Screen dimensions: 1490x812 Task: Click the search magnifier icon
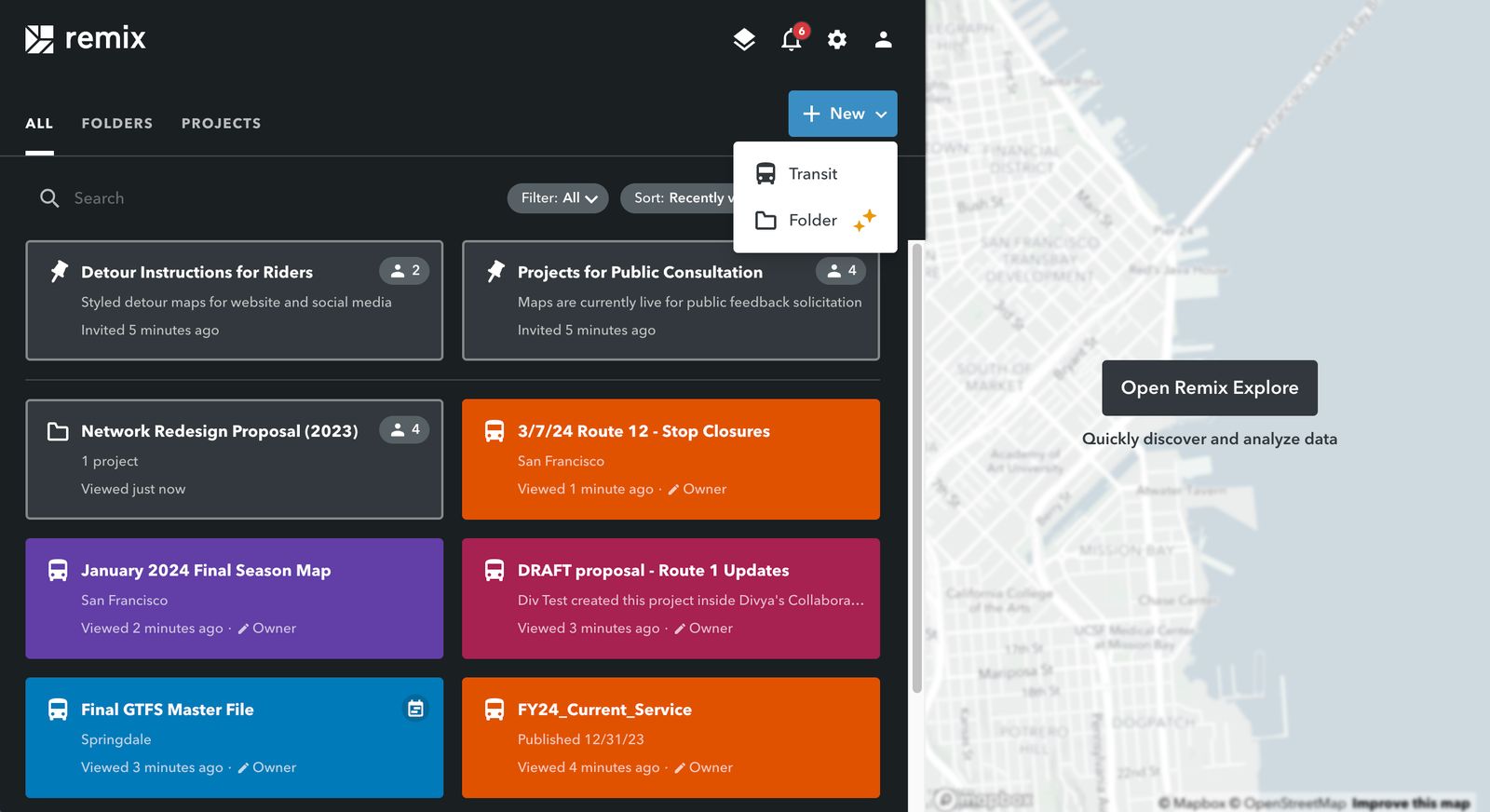[x=49, y=197]
